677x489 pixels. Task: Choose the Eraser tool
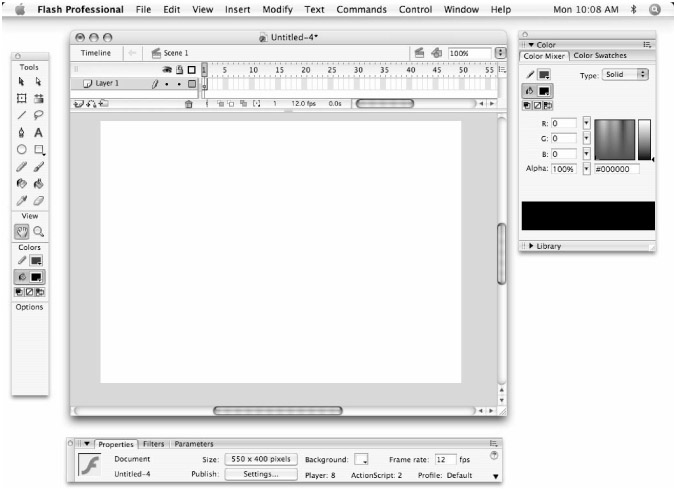tap(38, 200)
